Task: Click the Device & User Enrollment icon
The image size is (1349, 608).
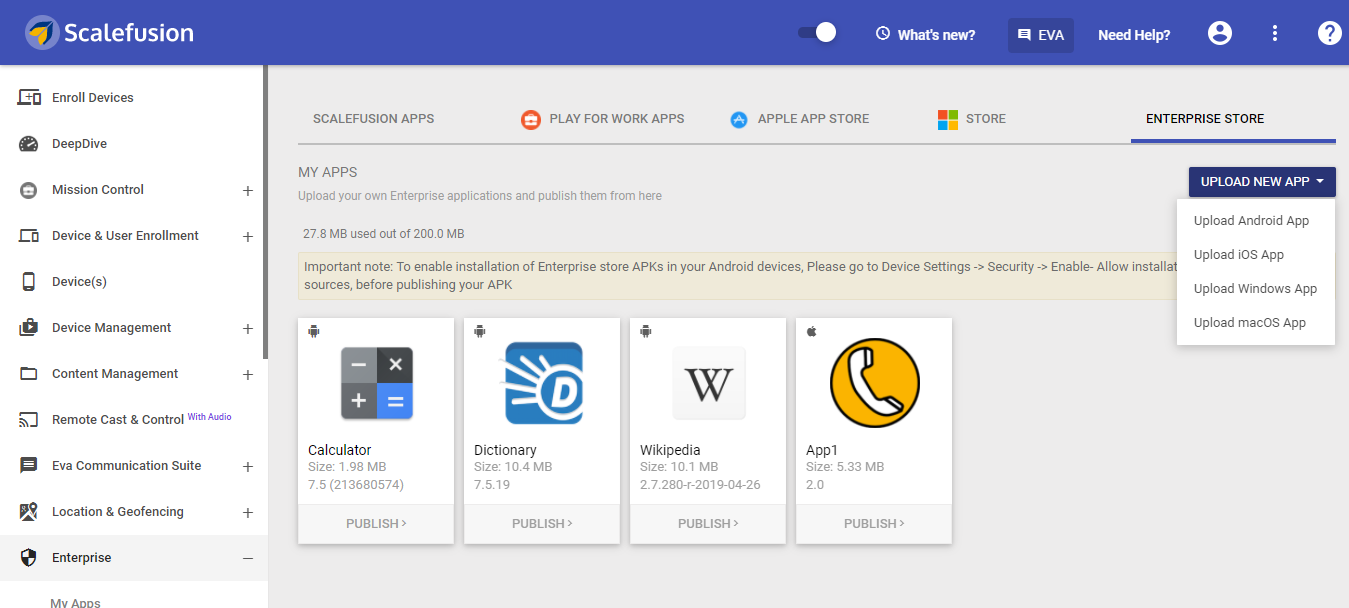Action: pos(29,235)
